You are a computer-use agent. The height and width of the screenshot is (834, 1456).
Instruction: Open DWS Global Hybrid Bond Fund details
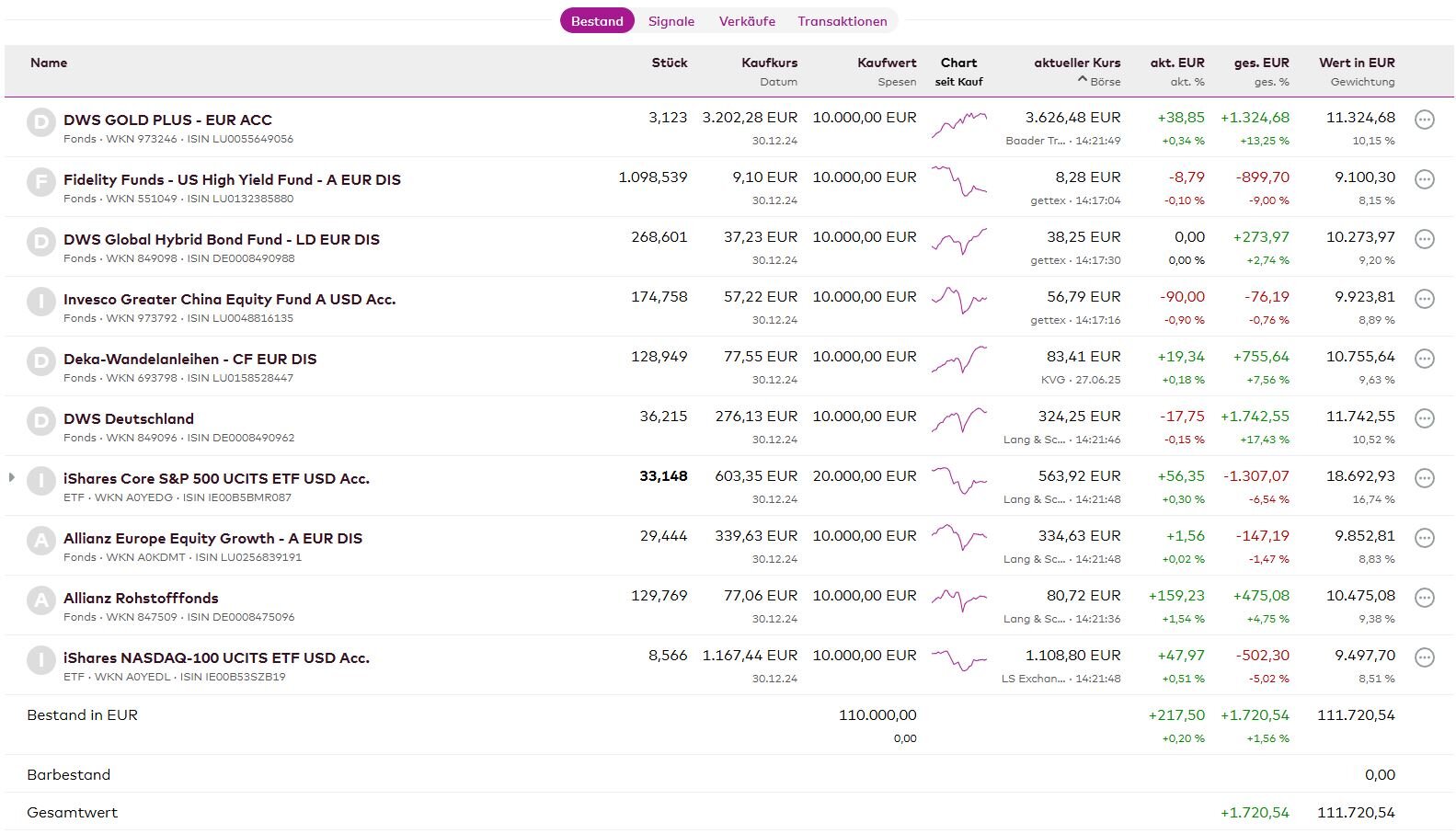tap(221, 239)
